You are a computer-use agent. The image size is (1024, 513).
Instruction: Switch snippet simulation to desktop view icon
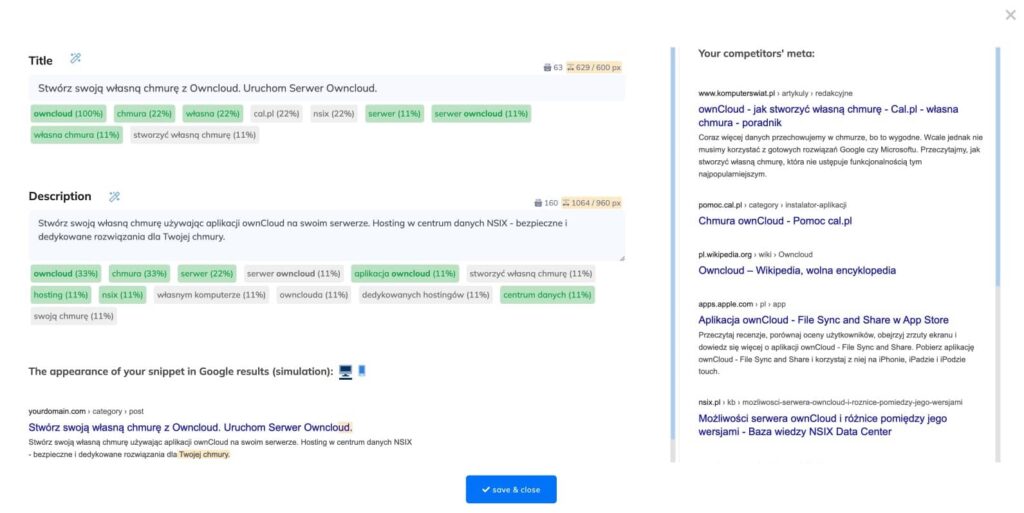tap(346, 371)
